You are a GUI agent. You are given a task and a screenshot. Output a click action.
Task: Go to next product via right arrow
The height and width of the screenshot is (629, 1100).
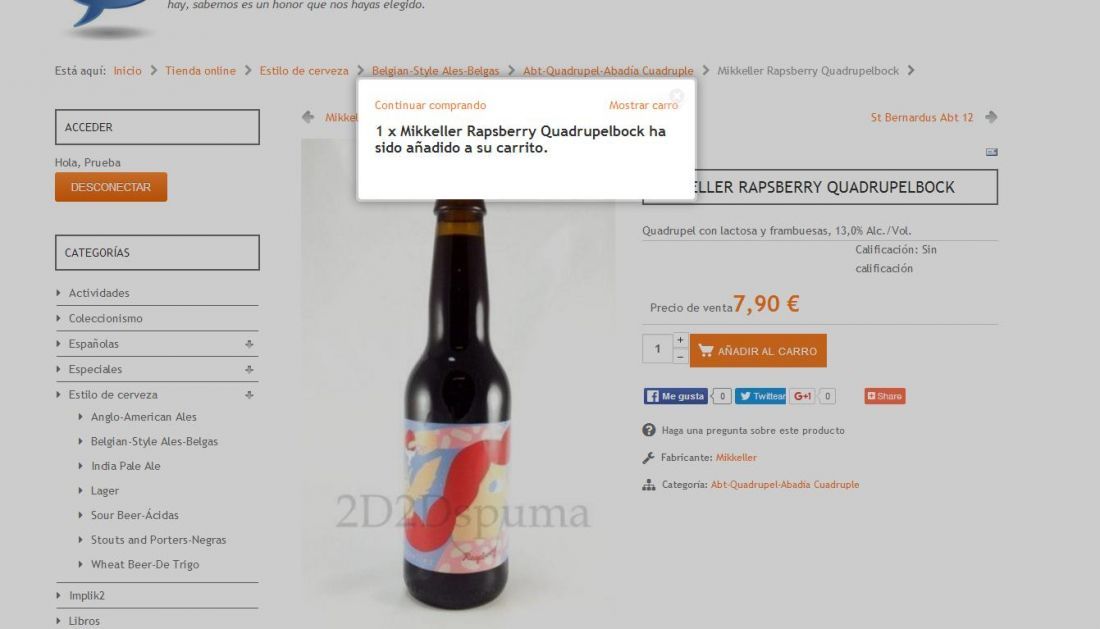991,117
